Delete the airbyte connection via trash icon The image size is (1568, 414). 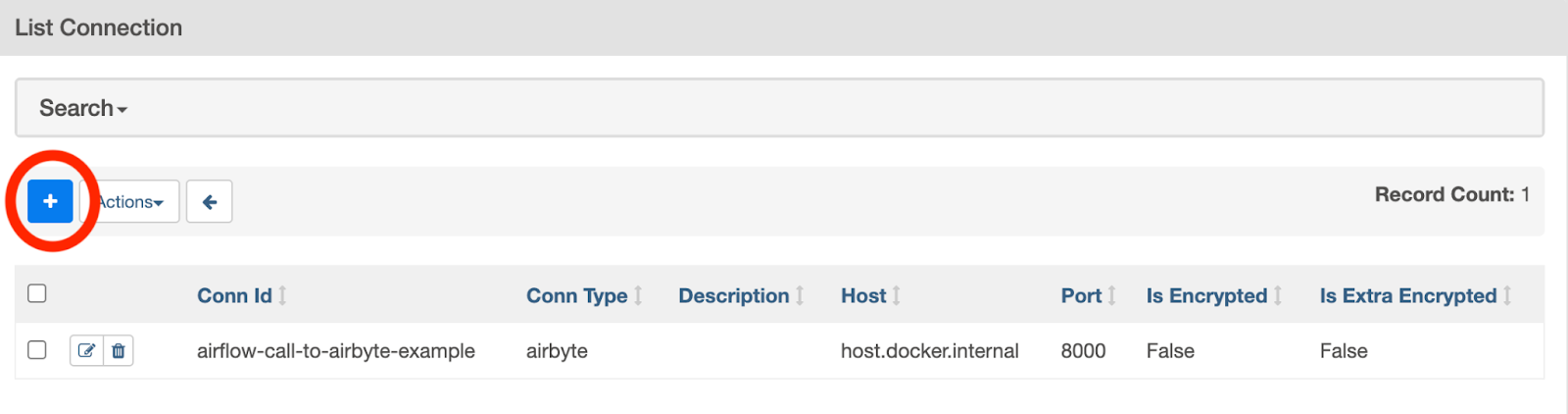[119, 350]
